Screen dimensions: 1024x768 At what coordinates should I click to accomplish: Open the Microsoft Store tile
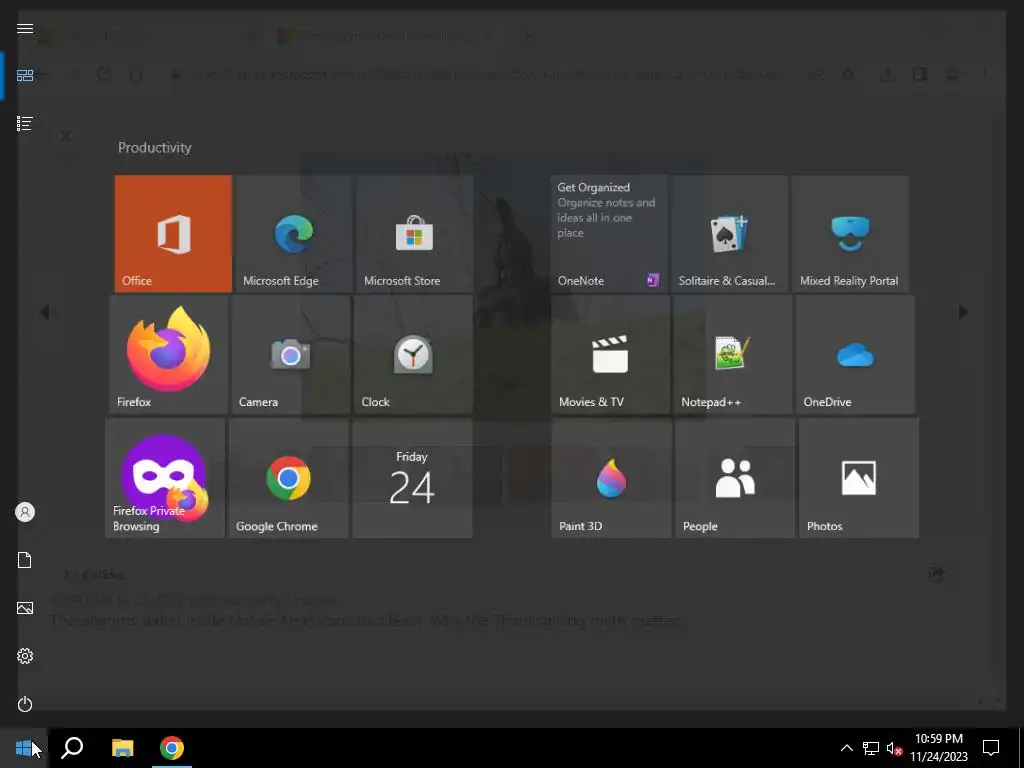415,234
